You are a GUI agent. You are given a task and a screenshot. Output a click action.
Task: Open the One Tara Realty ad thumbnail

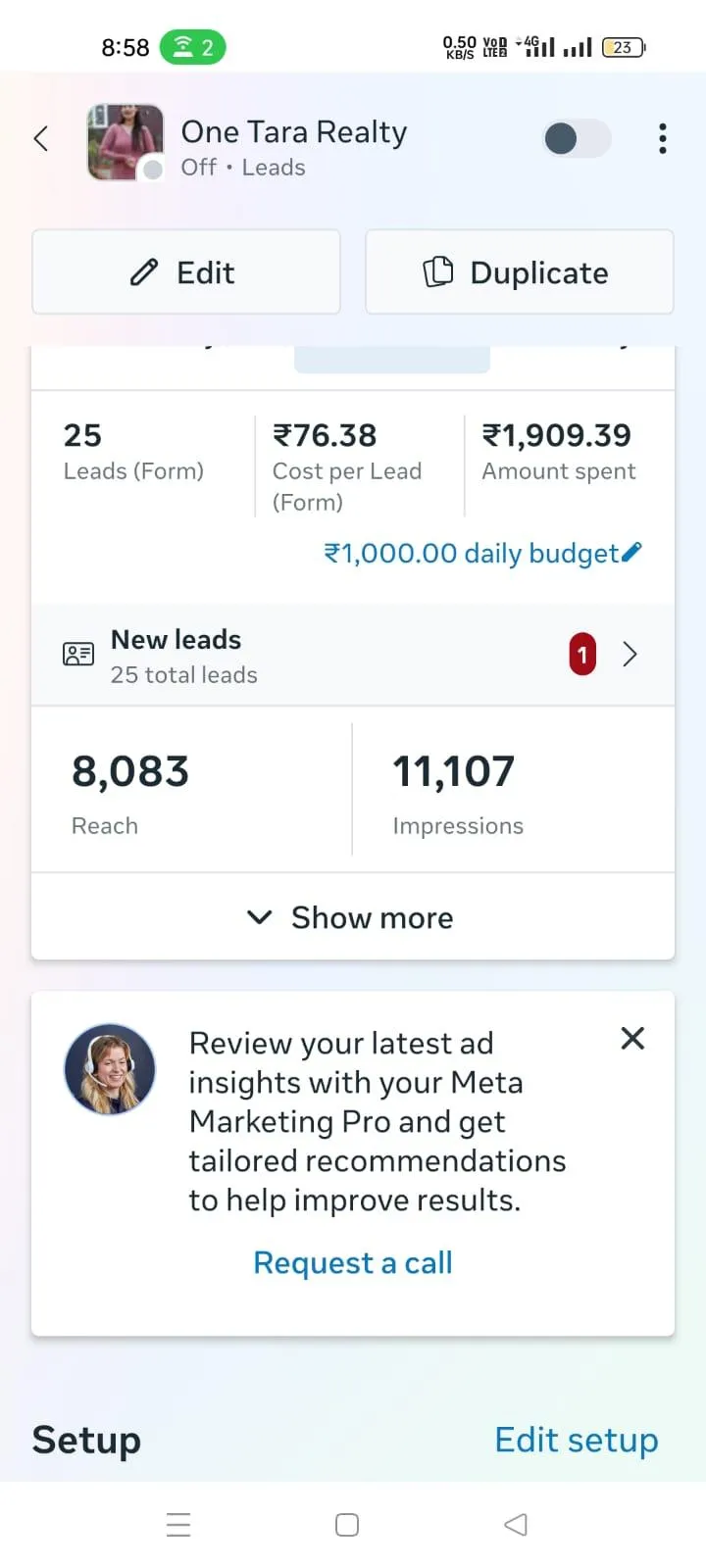tap(126, 142)
